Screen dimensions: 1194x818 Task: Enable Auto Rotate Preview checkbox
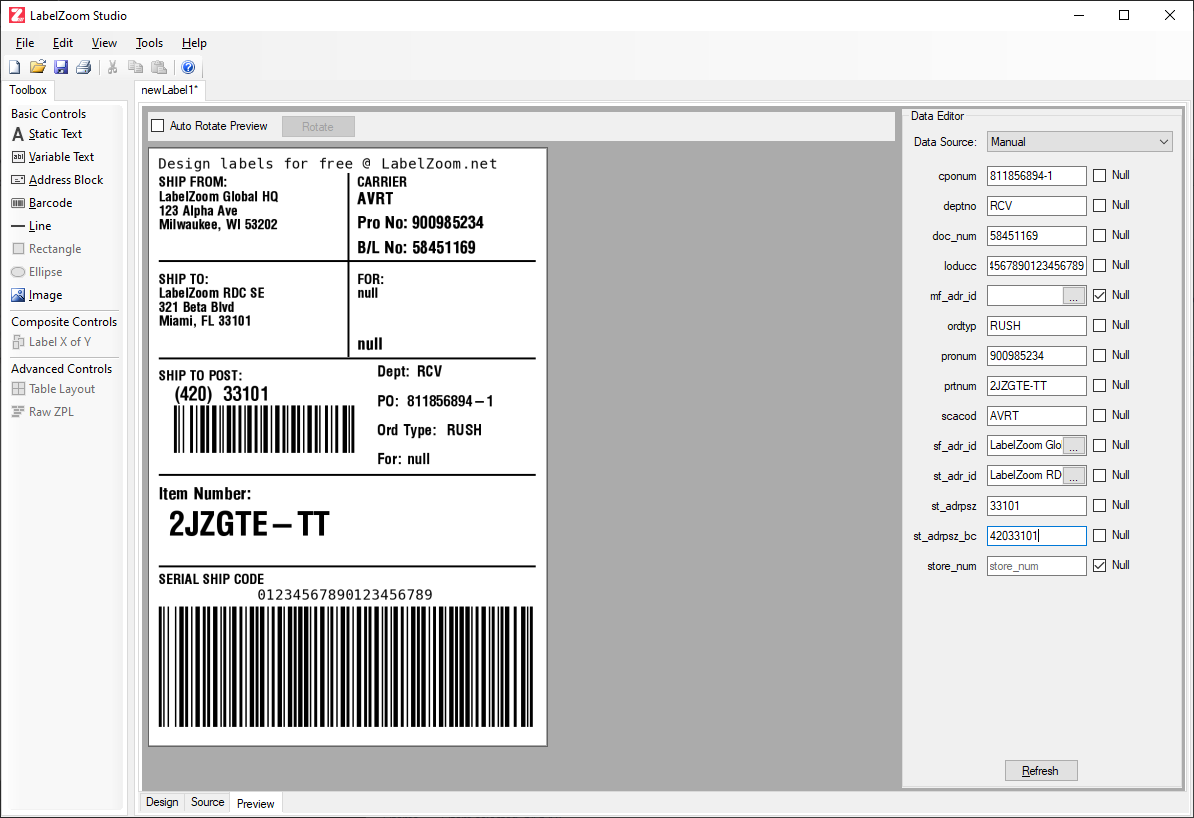tap(158, 126)
